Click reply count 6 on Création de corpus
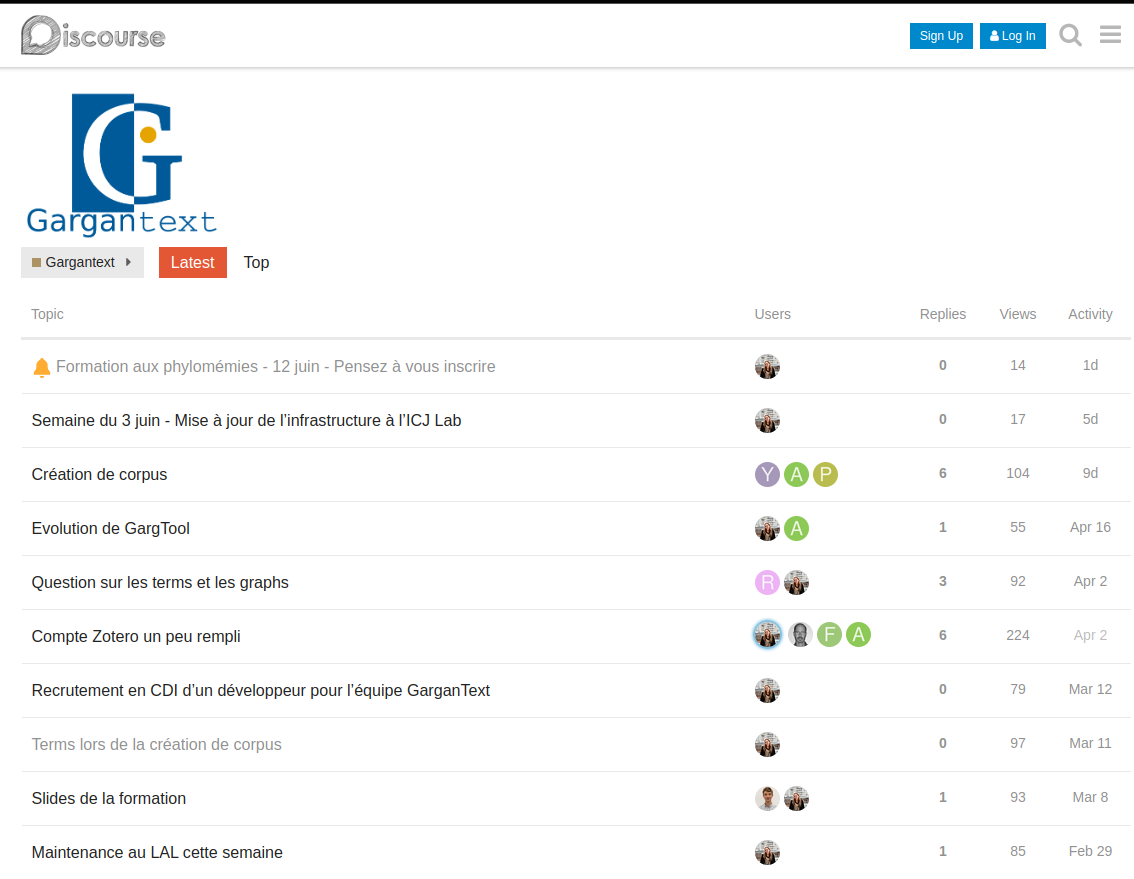The height and width of the screenshot is (879, 1134). point(942,473)
